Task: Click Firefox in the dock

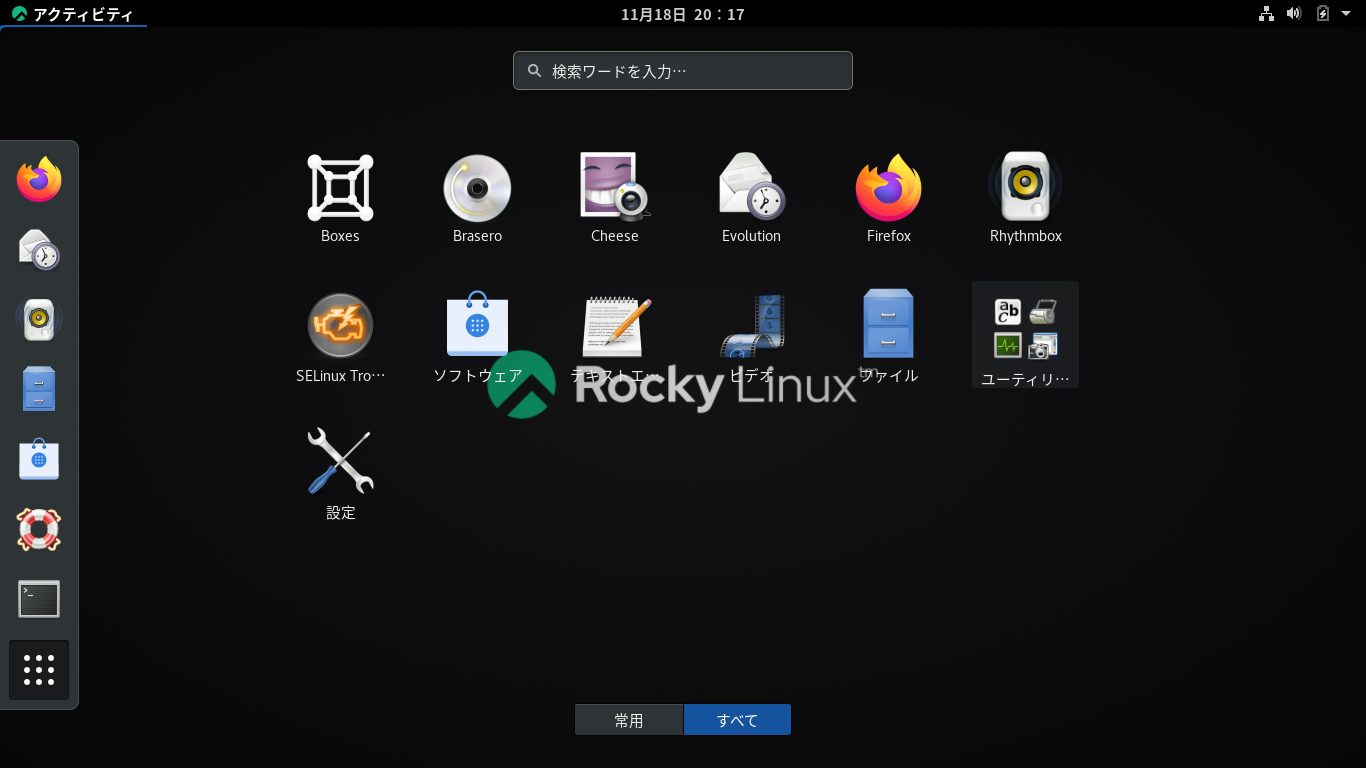Action: pyautogui.click(x=39, y=180)
